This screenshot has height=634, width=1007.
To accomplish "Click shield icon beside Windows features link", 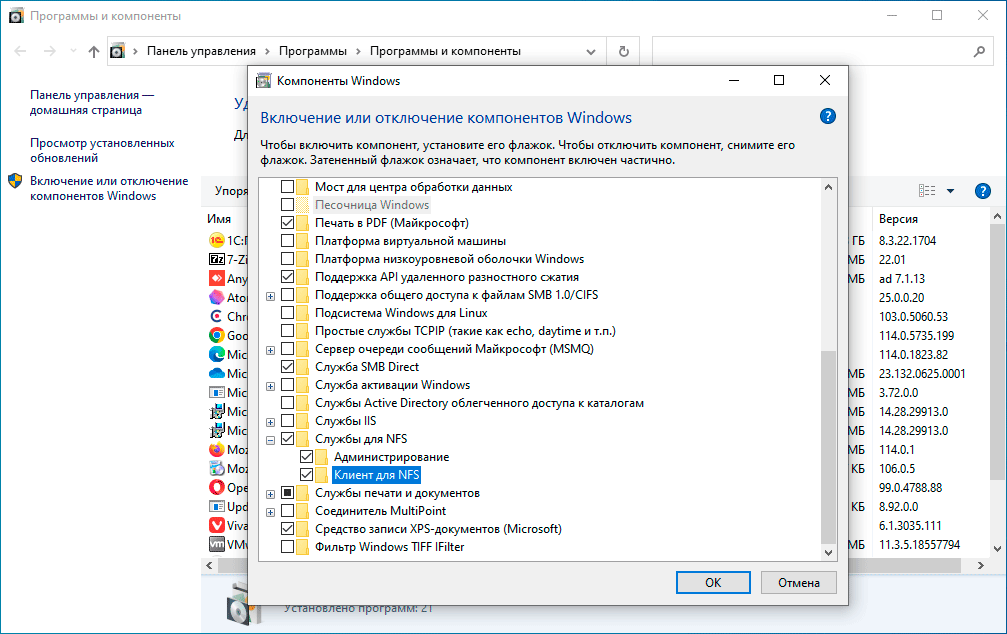I will [x=15, y=181].
